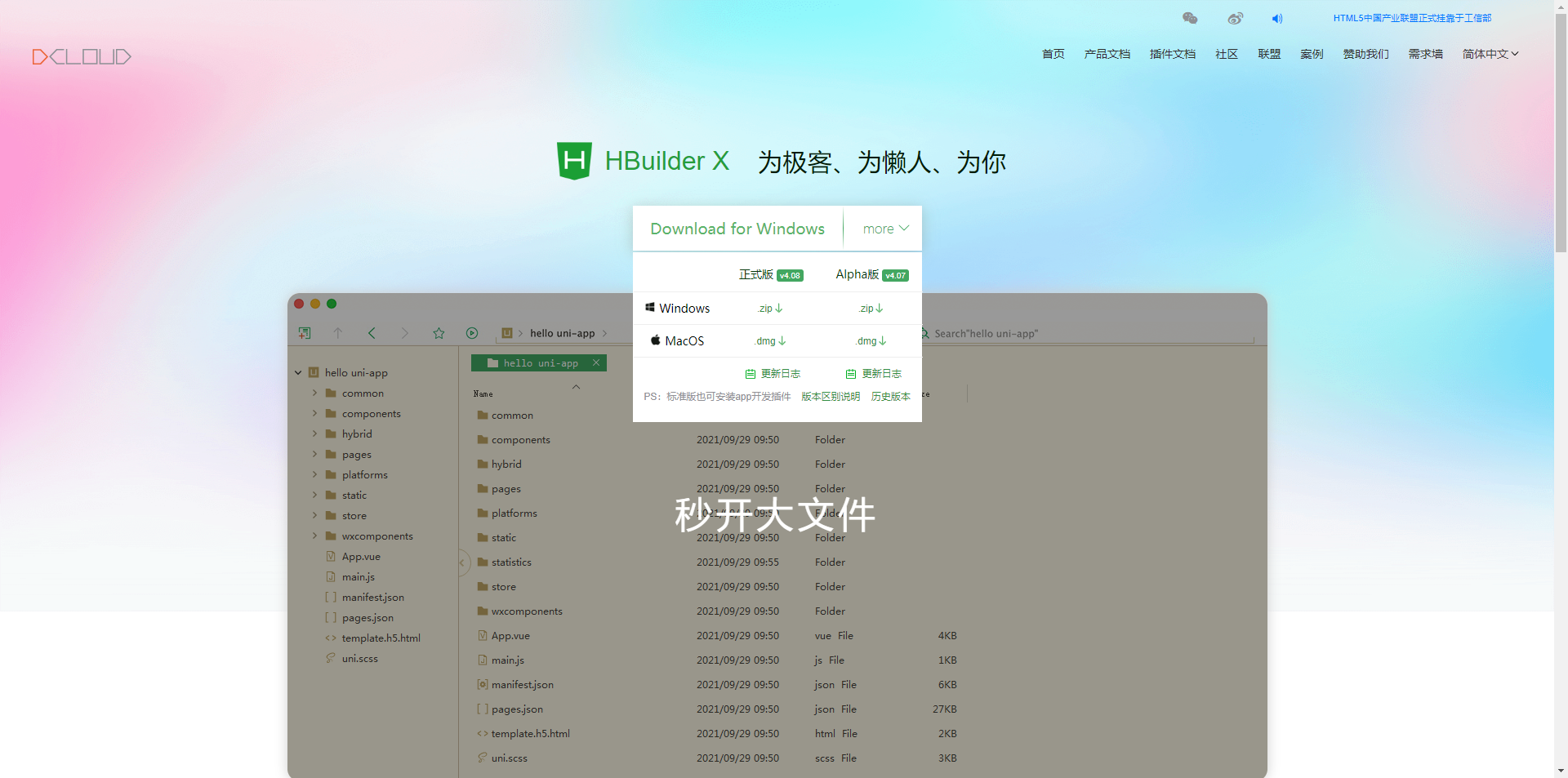The image size is (1568, 778).
Task: Collapse the sidebar with the splitter arrow
Action: (x=462, y=562)
